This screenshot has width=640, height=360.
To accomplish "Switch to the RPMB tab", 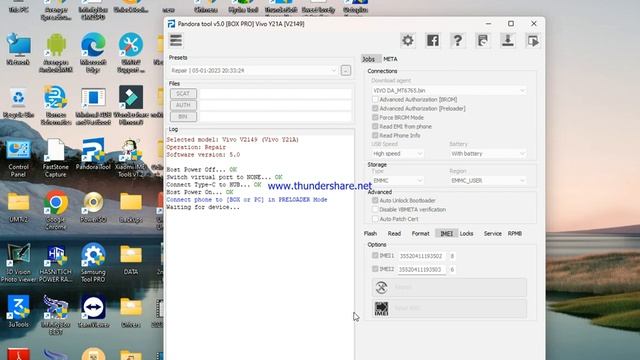I will [515, 233].
